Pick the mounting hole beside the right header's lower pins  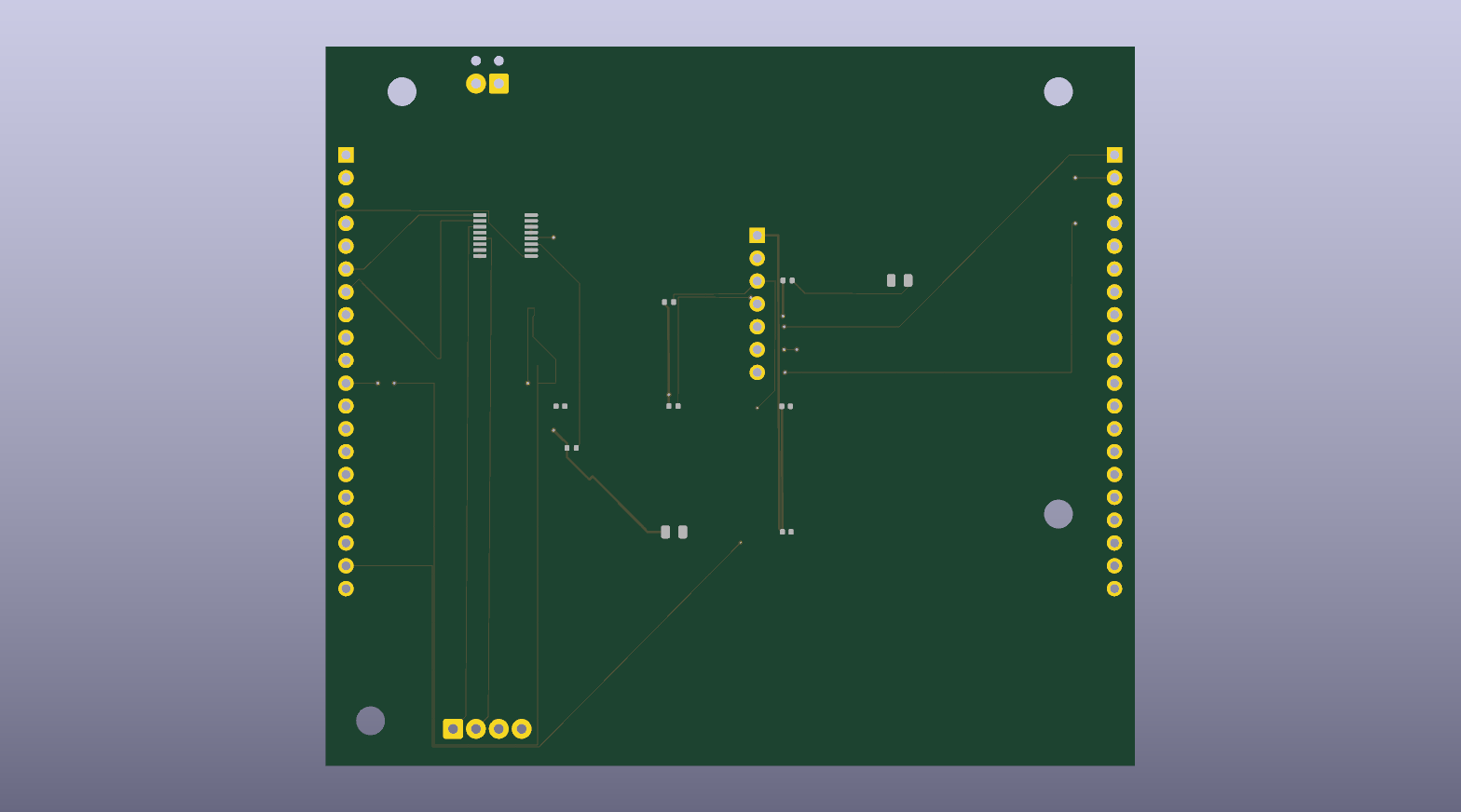tap(1058, 514)
